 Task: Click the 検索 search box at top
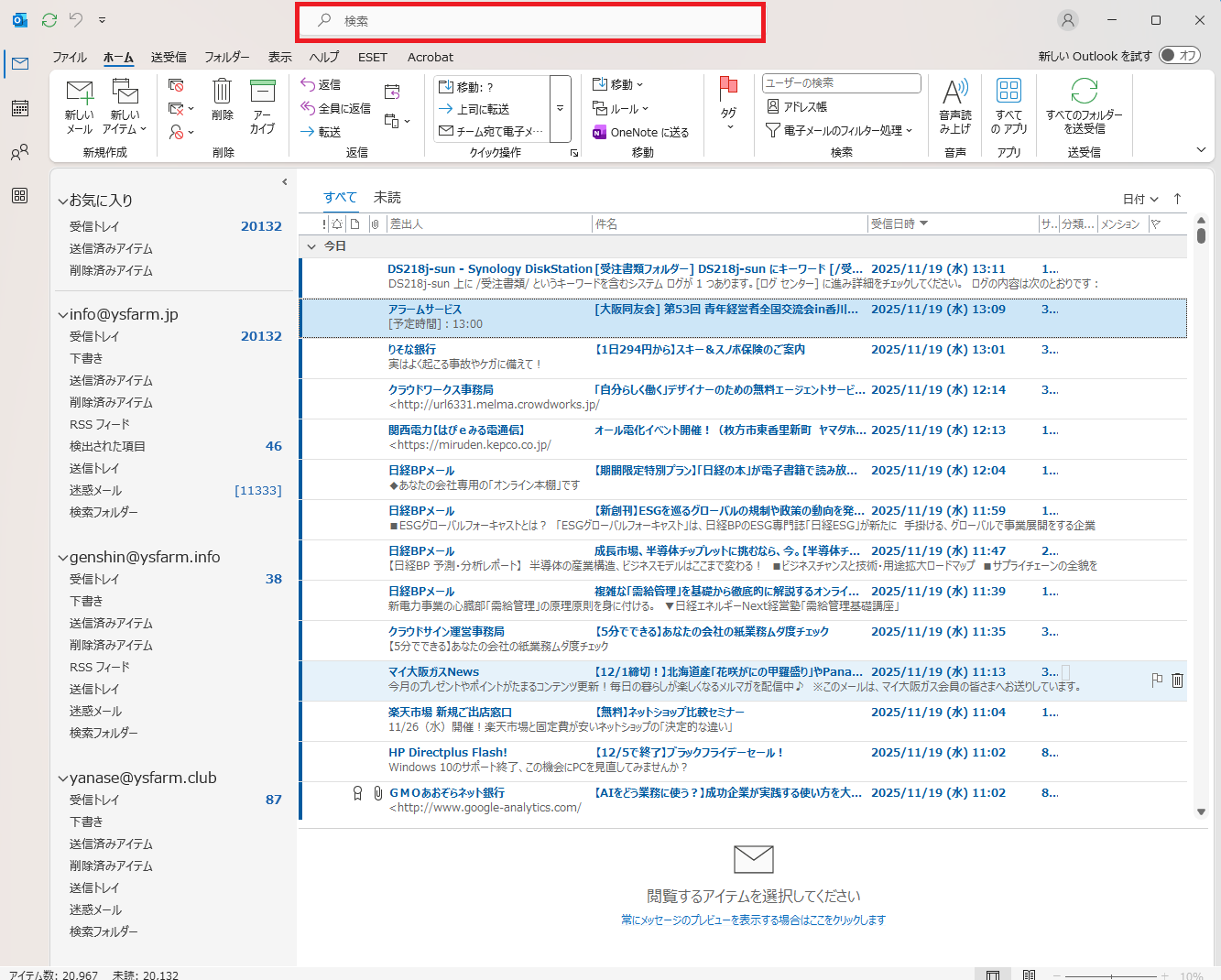pyautogui.click(x=531, y=21)
